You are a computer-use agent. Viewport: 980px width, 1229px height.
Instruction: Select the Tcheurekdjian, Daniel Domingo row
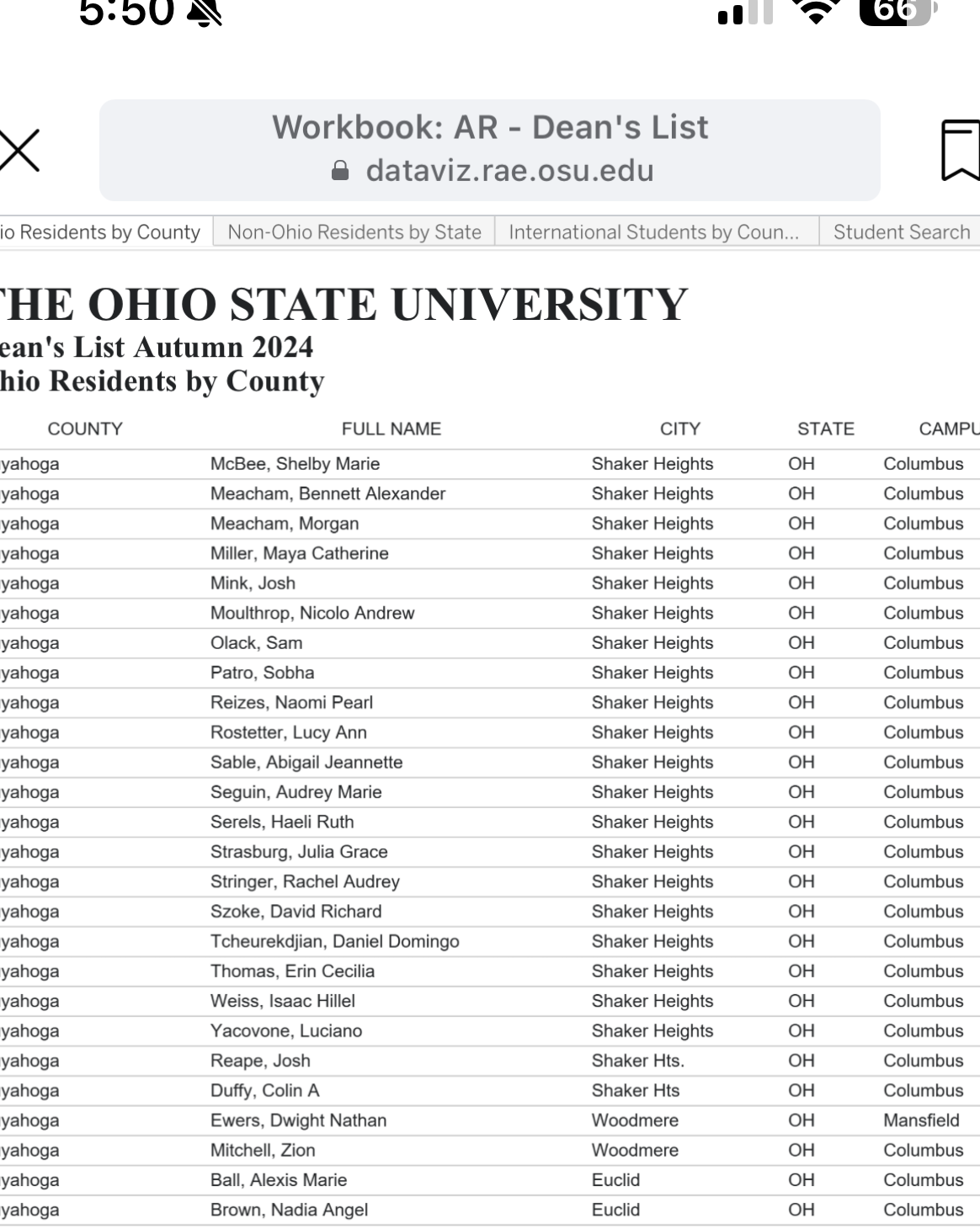point(335,942)
